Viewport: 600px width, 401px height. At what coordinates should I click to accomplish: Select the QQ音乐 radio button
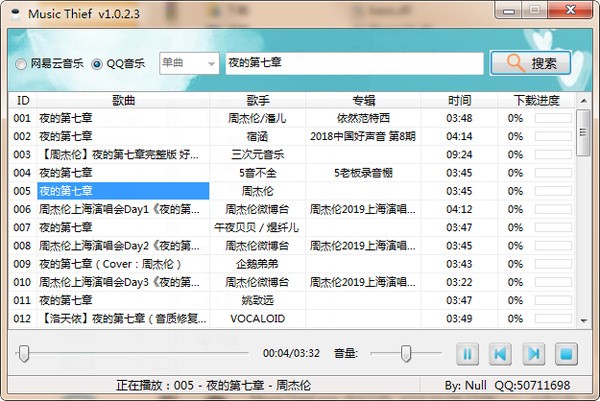click(97, 64)
